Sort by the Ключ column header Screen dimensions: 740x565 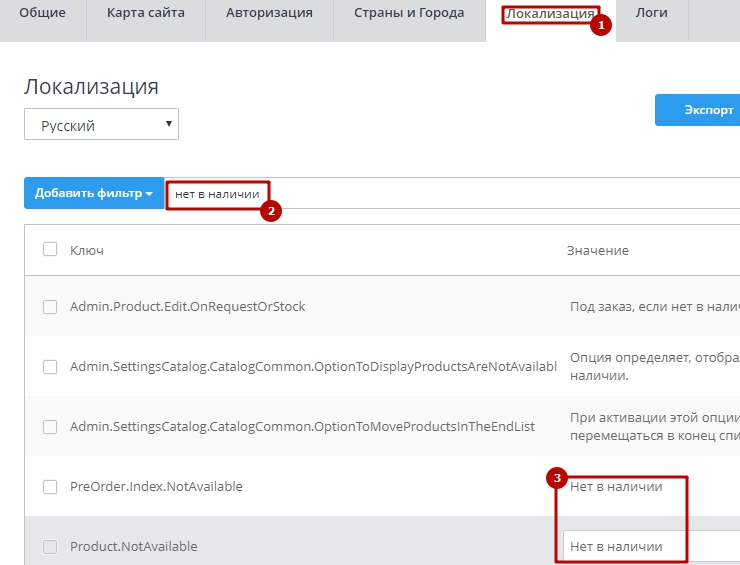pos(87,250)
